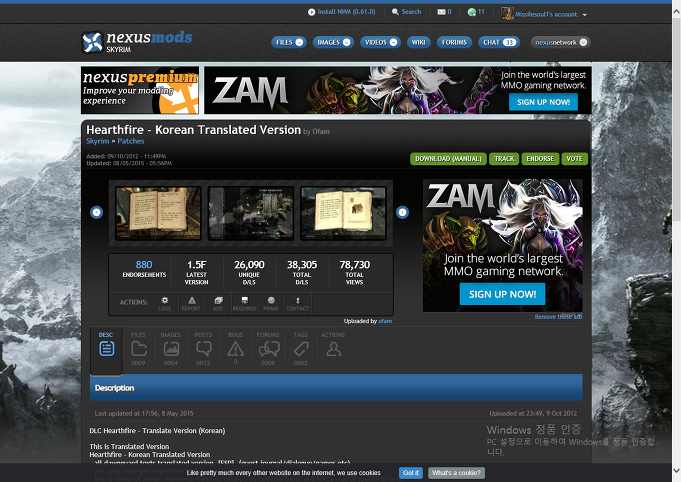Click What's a cookie? button
The image size is (681, 482).
click(x=456, y=473)
